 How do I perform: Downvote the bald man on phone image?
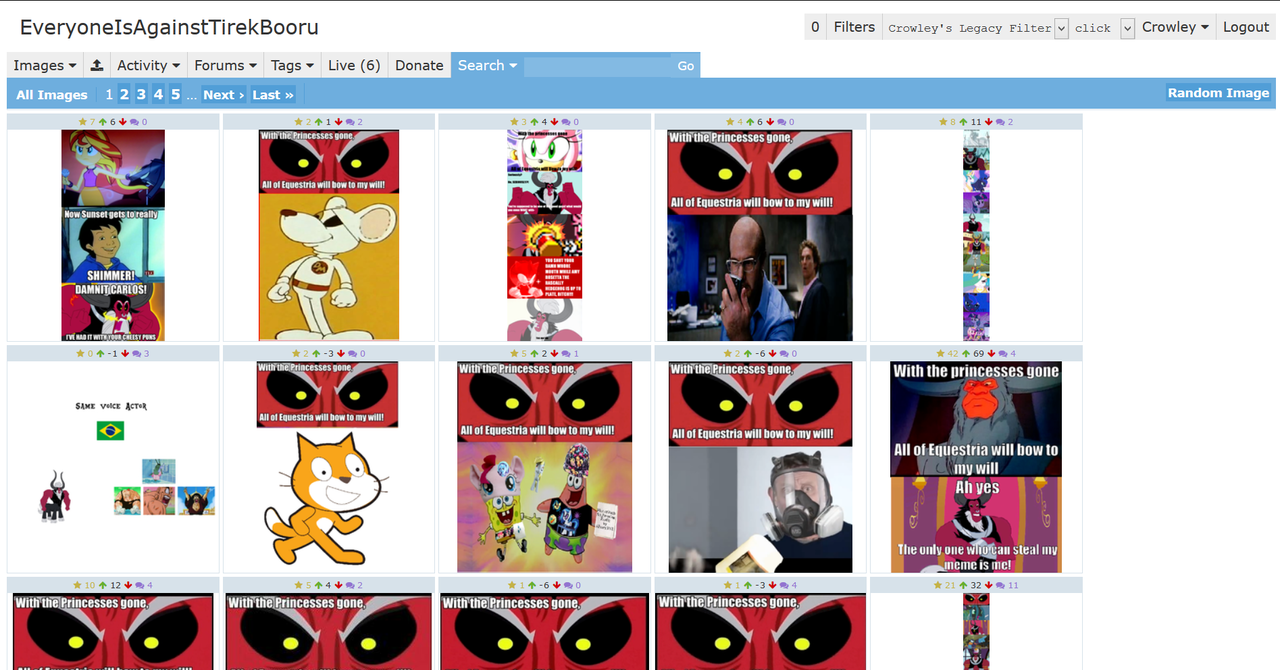[x=771, y=122]
